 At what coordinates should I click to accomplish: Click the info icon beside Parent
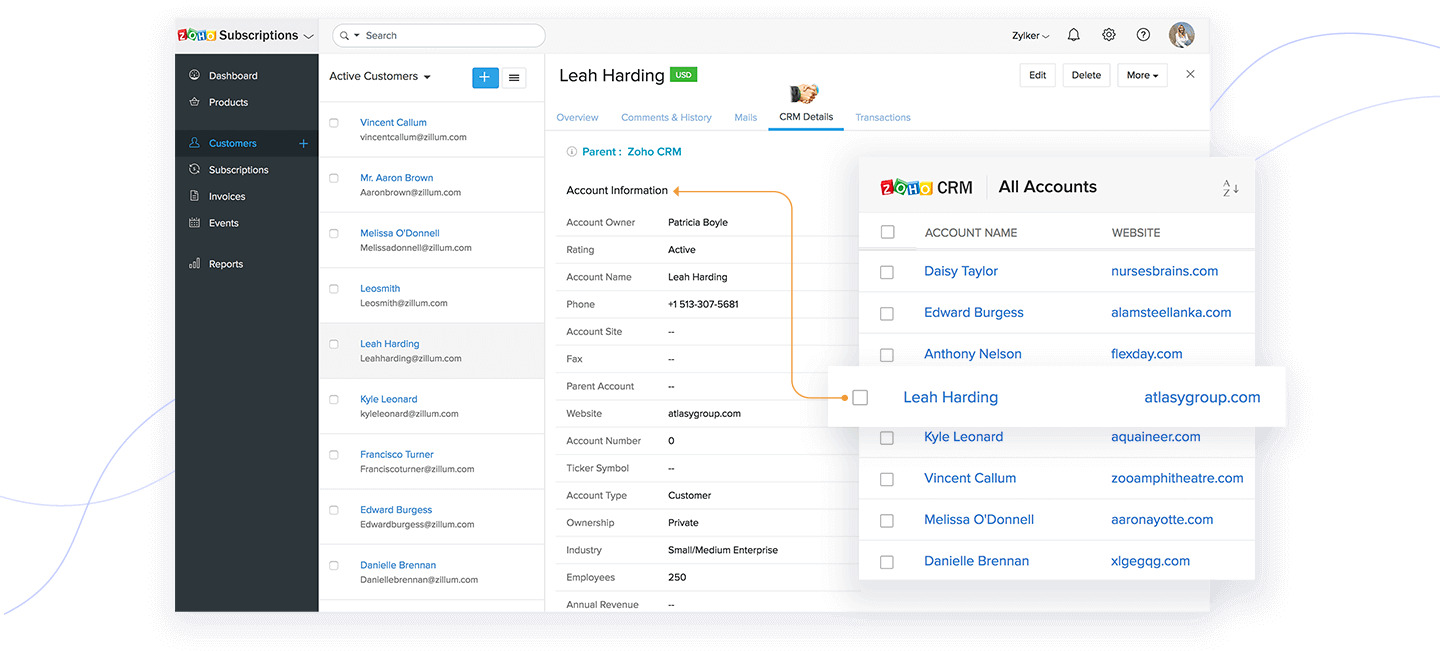pos(572,152)
